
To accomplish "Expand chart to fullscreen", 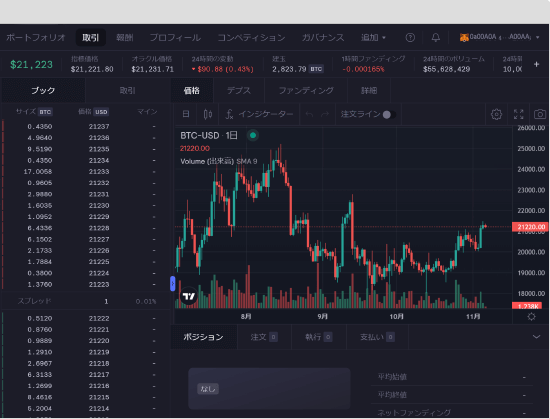I will [x=518, y=114].
